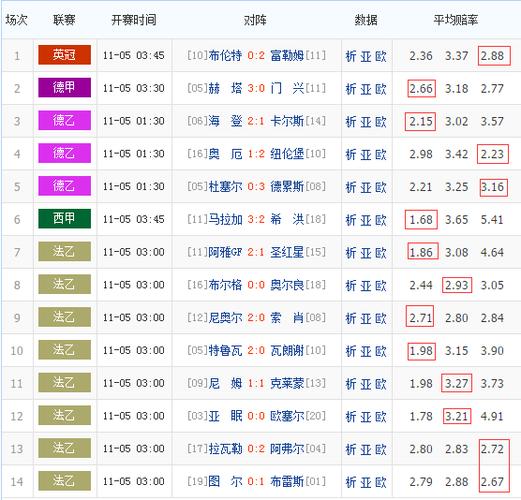Viewport: 521px width, 500px height.
Task: Click odds value 2.93 in row 8
Action: [457, 285]
